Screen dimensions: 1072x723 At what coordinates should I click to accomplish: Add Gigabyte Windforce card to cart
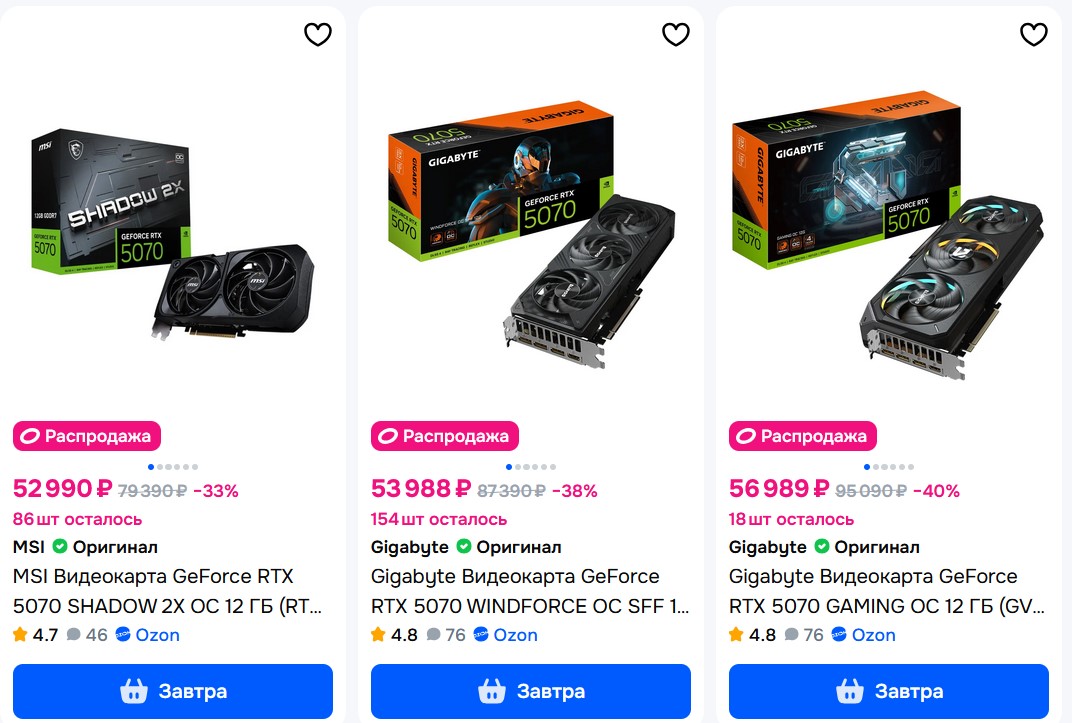(x=531, y=691)
